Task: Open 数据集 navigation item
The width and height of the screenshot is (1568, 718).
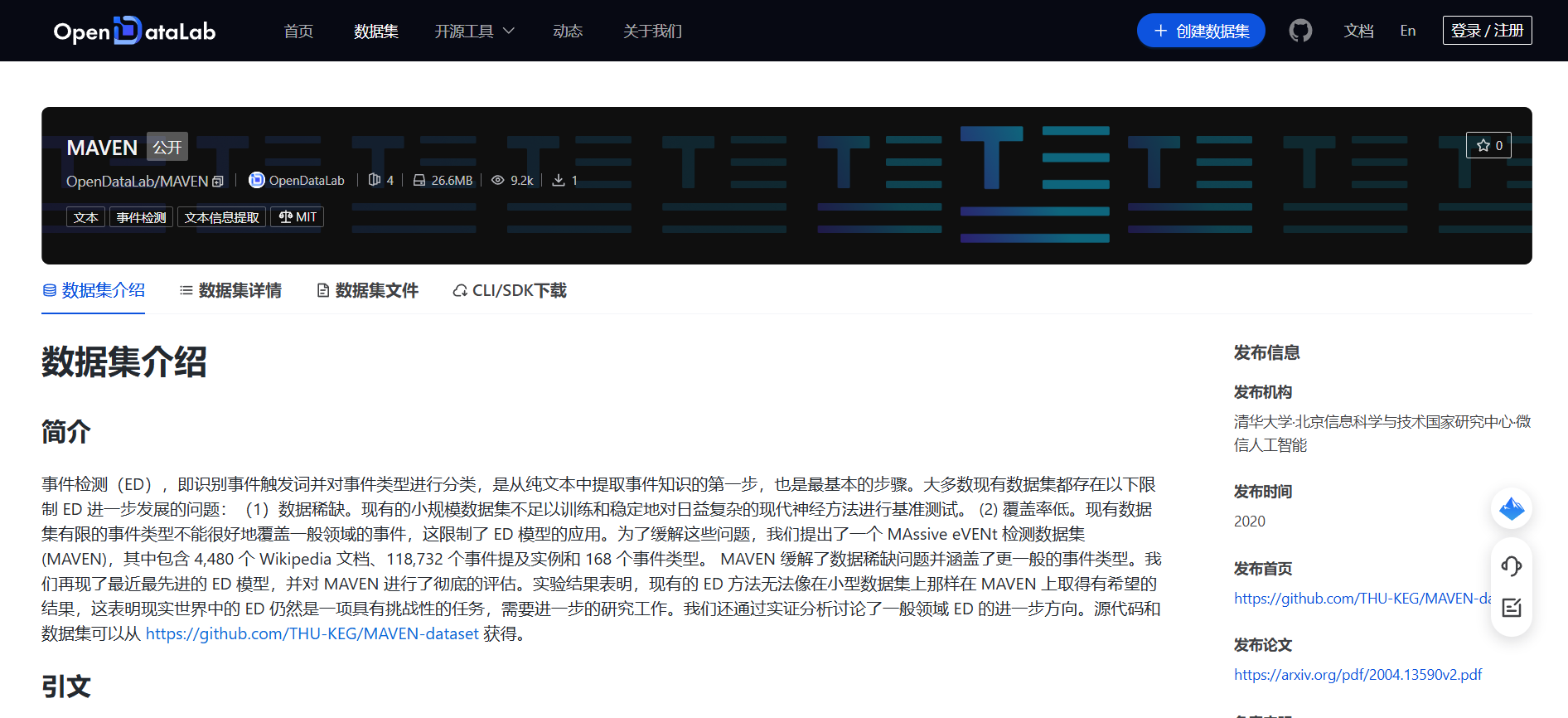Action: (376, 31)
